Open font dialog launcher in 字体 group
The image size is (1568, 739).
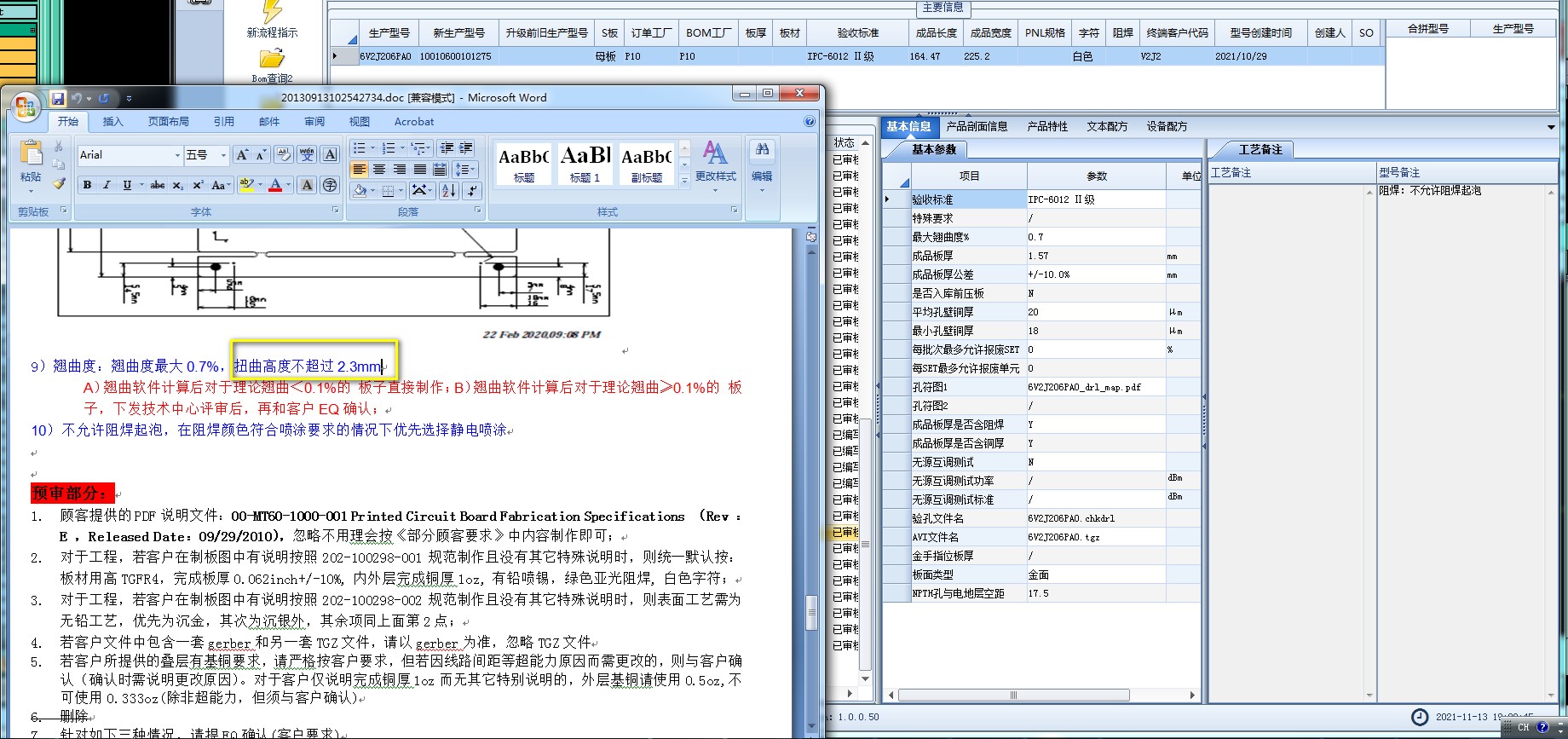[335, 210]
